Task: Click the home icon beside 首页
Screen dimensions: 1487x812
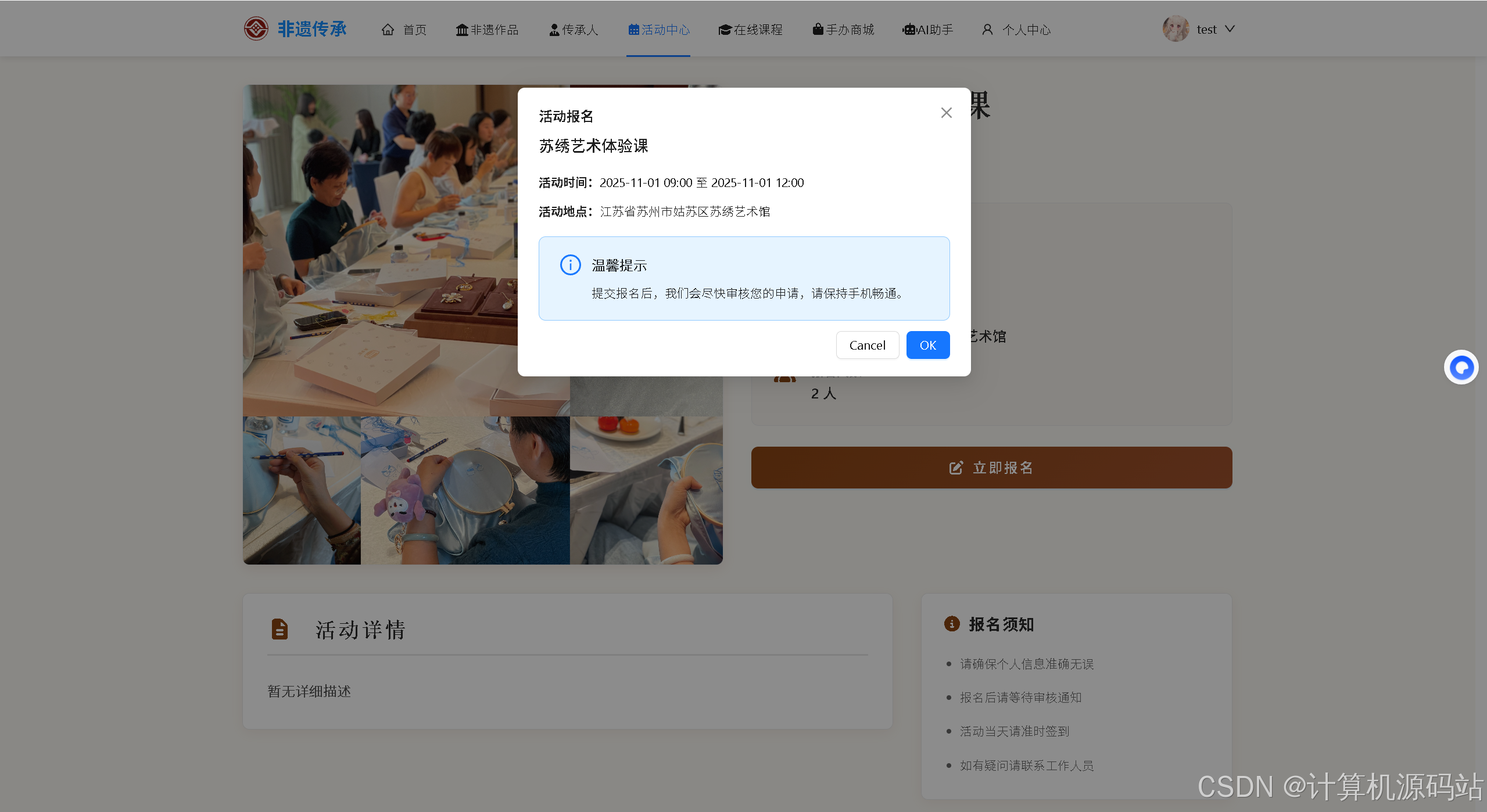Action: 388,30
